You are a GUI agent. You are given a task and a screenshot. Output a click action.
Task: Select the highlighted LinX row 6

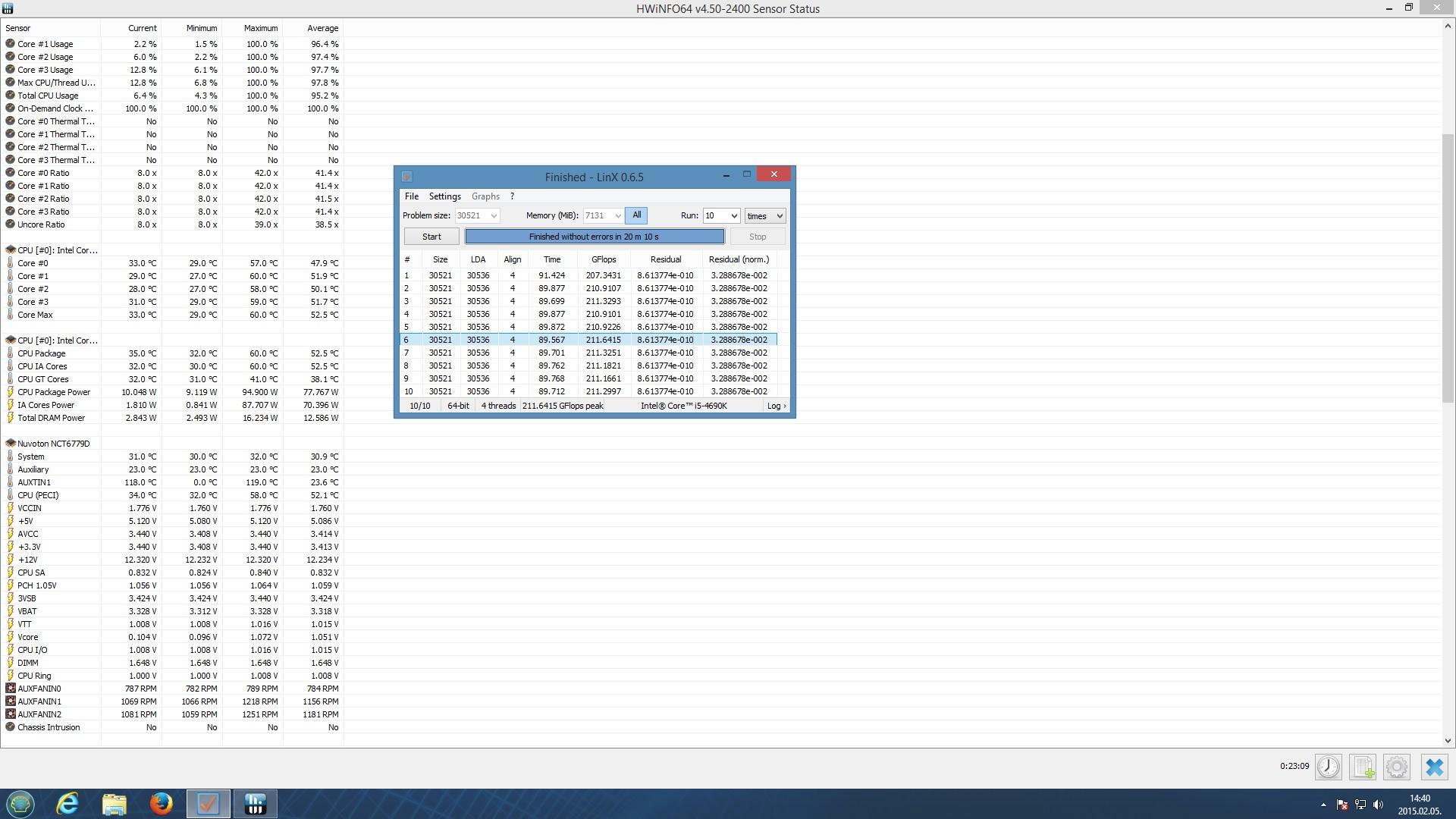pyautogui.click(x=588, y=340)
